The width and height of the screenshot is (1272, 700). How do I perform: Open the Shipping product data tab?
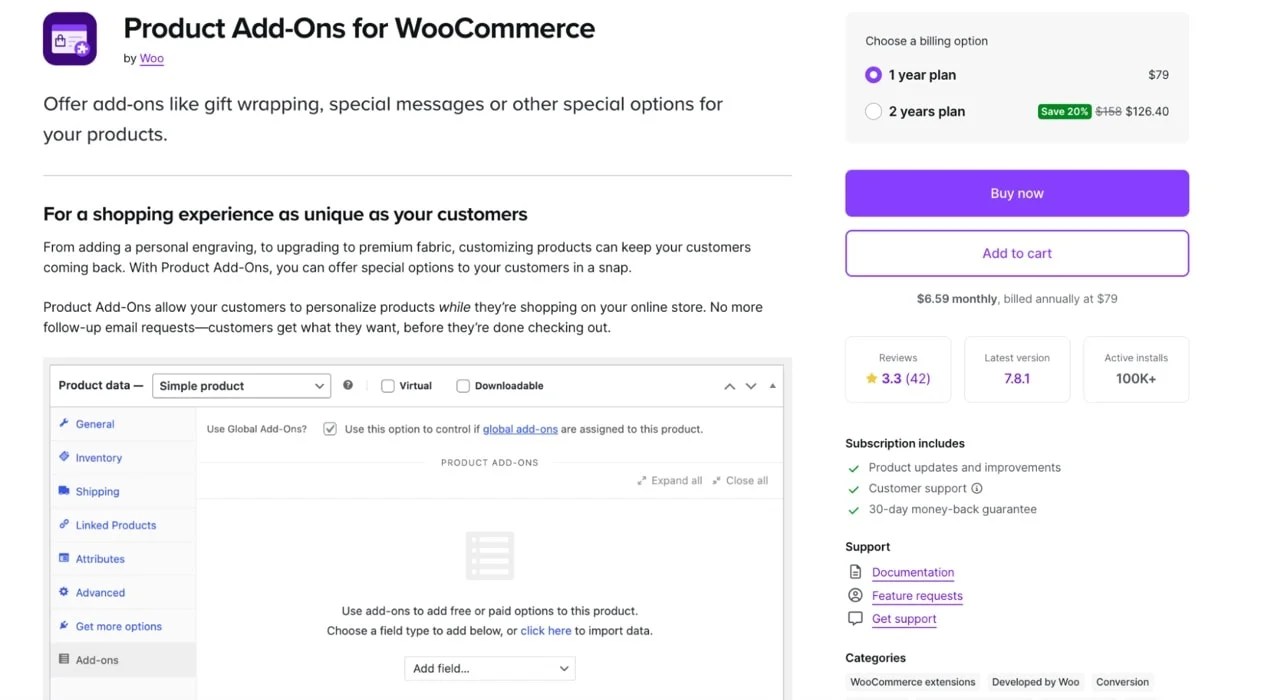97,491
